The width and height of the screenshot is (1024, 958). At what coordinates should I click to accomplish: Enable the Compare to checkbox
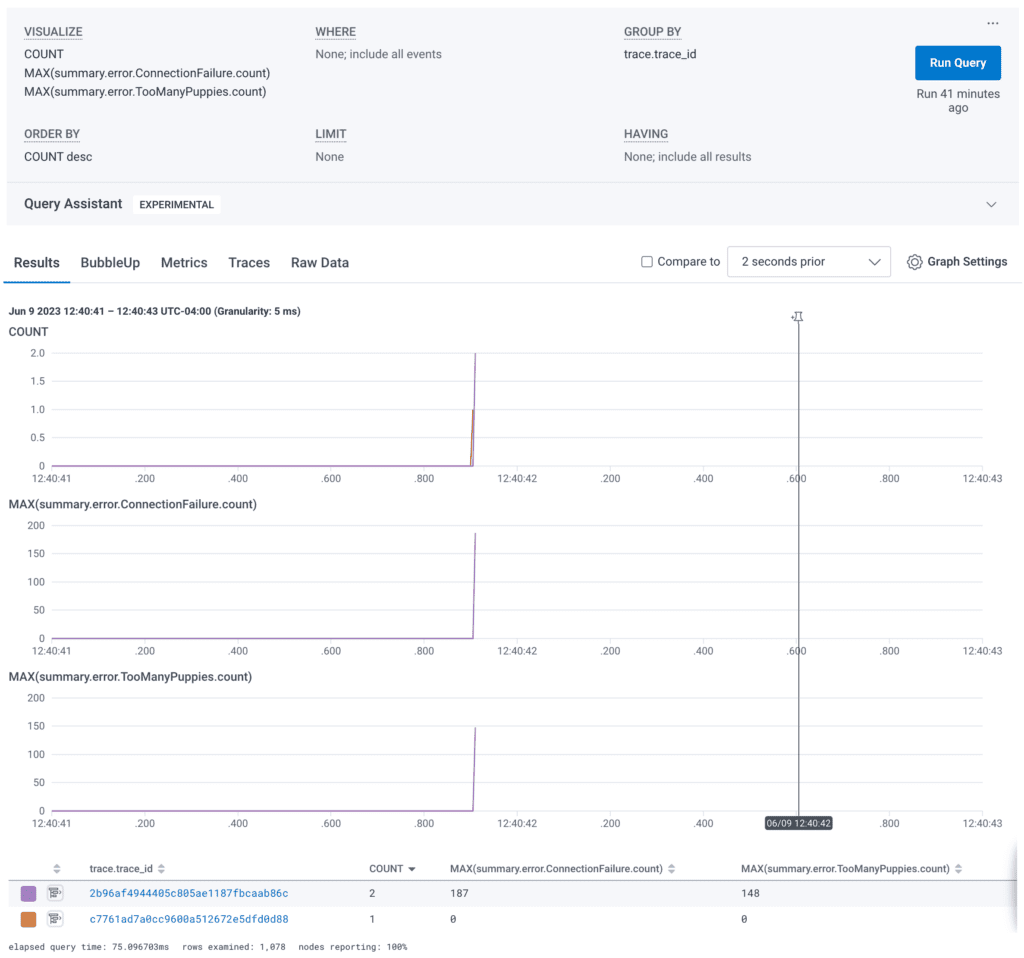[x=647, y=262]
